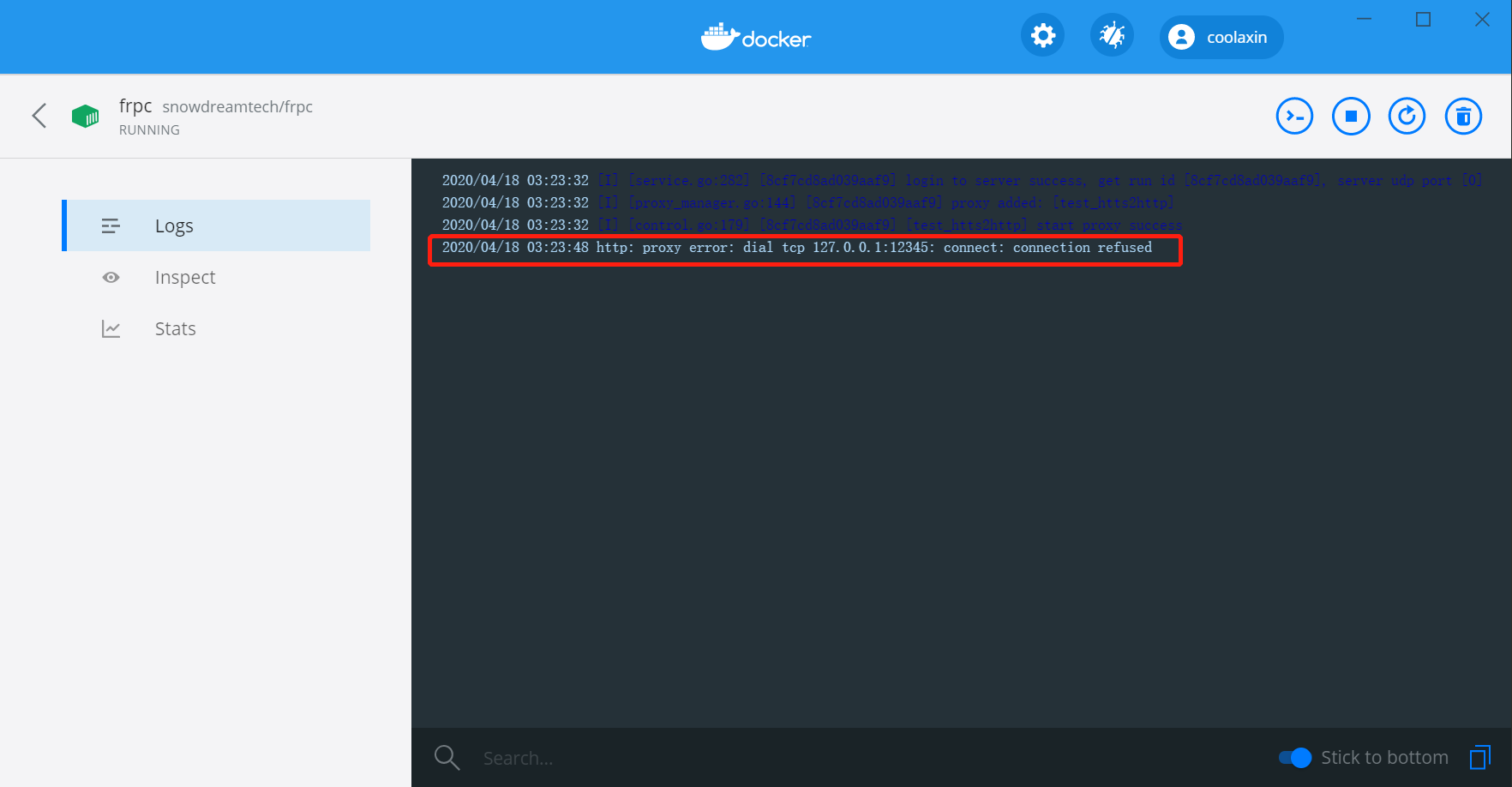Stop the running frpc container
This screenshot has width=1512, height=787.
pos(1351,115)
